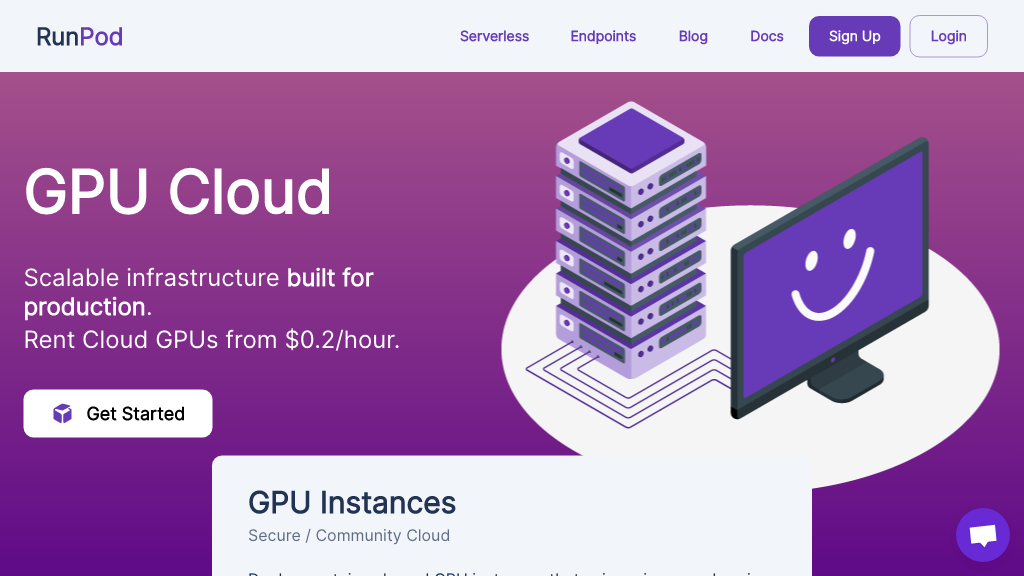Open the Serverless menu item
Image resolution: width=1024 pixels, height=576 pixels.
pos(494,37)
